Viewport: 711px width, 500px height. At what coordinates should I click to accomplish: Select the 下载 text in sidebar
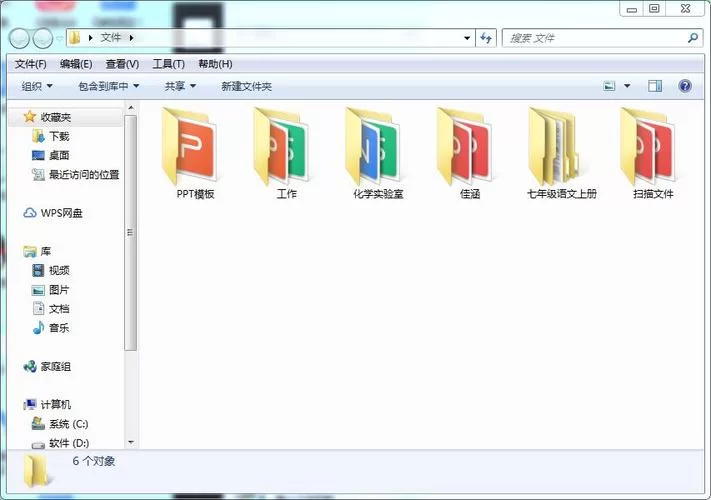(x=59, y=136)
